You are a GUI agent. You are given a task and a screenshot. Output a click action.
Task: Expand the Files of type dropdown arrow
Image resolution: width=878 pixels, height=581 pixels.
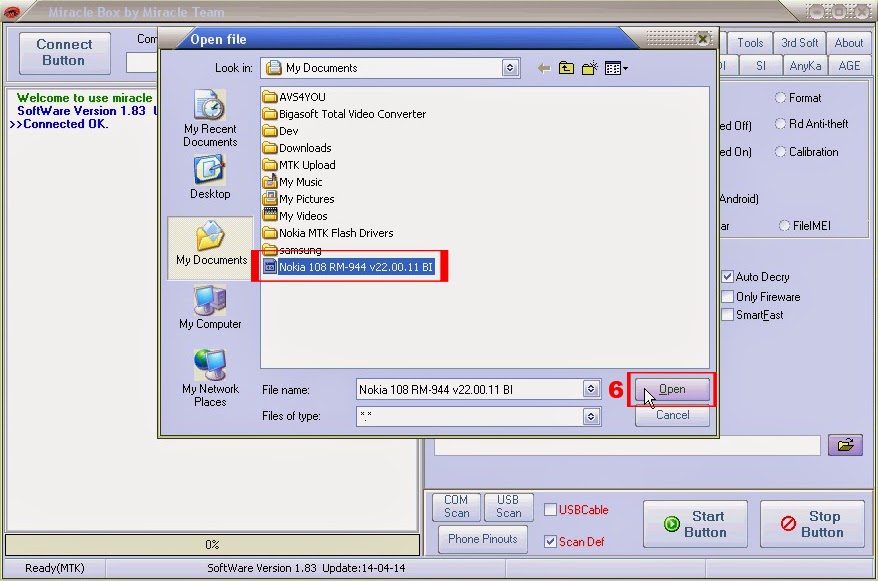pos(591,416)
